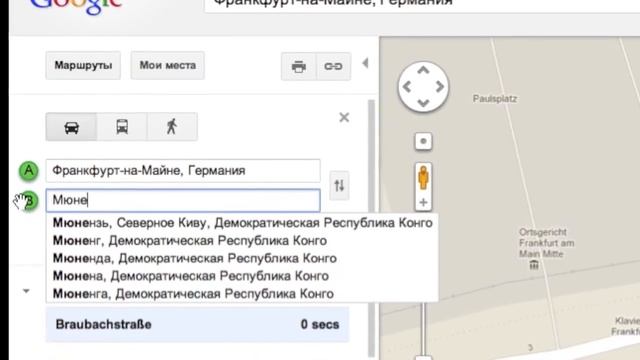Select driving directions car icon
This screenshot has height=360, width=640.
(71, 127)
